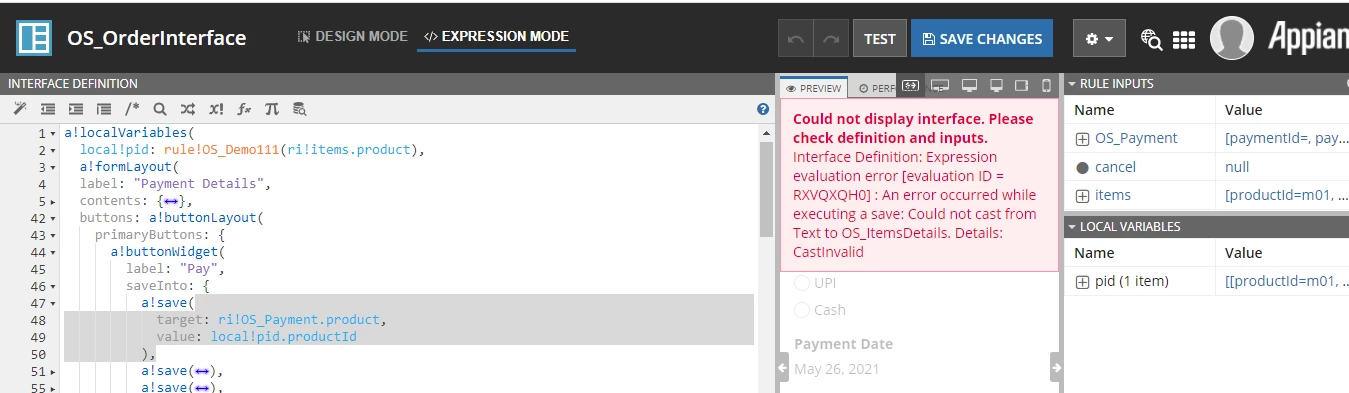
Task: Collapse the preview pane with left arrow handle
Action: pos(783,368)
